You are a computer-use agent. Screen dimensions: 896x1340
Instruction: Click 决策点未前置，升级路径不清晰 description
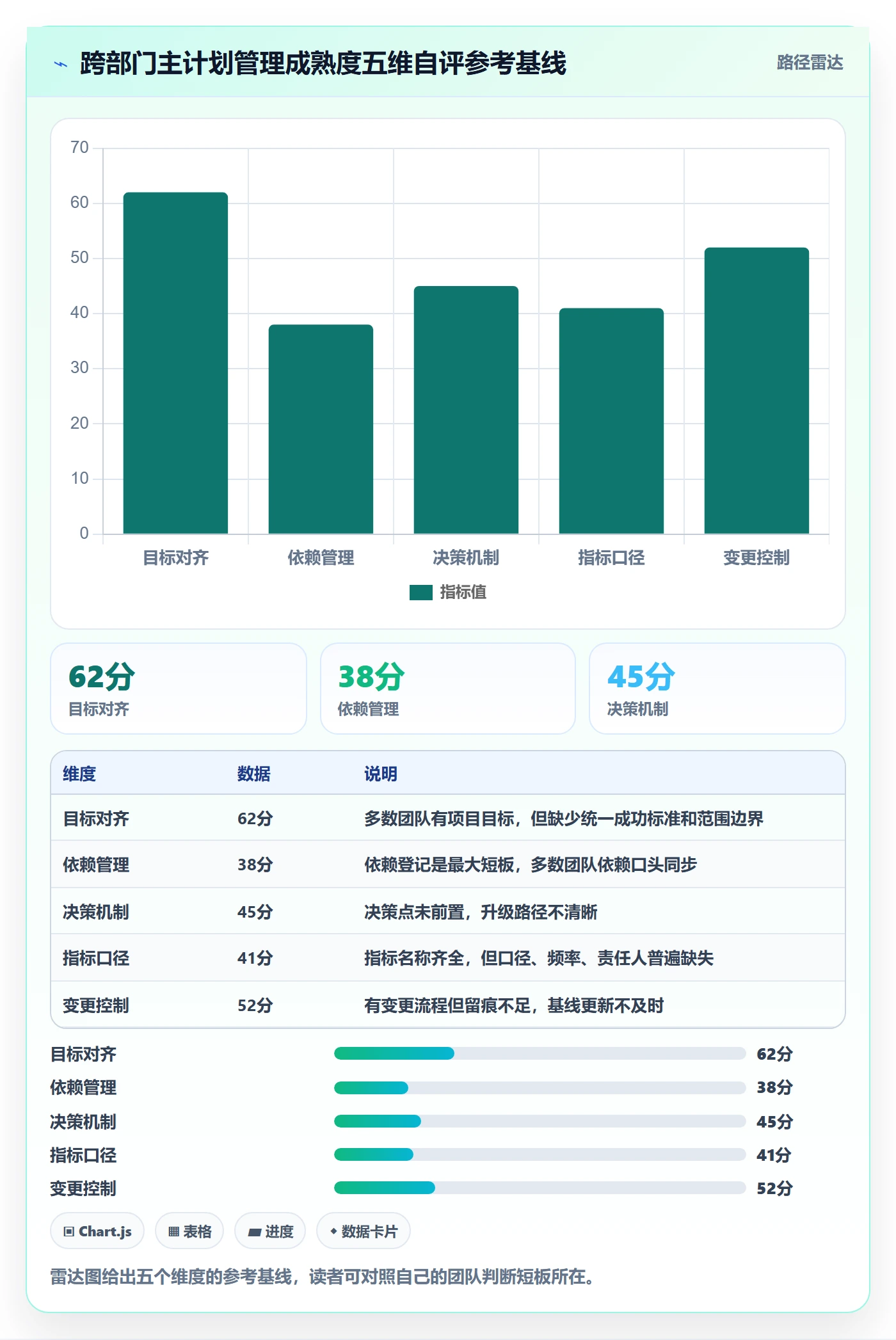481,912
